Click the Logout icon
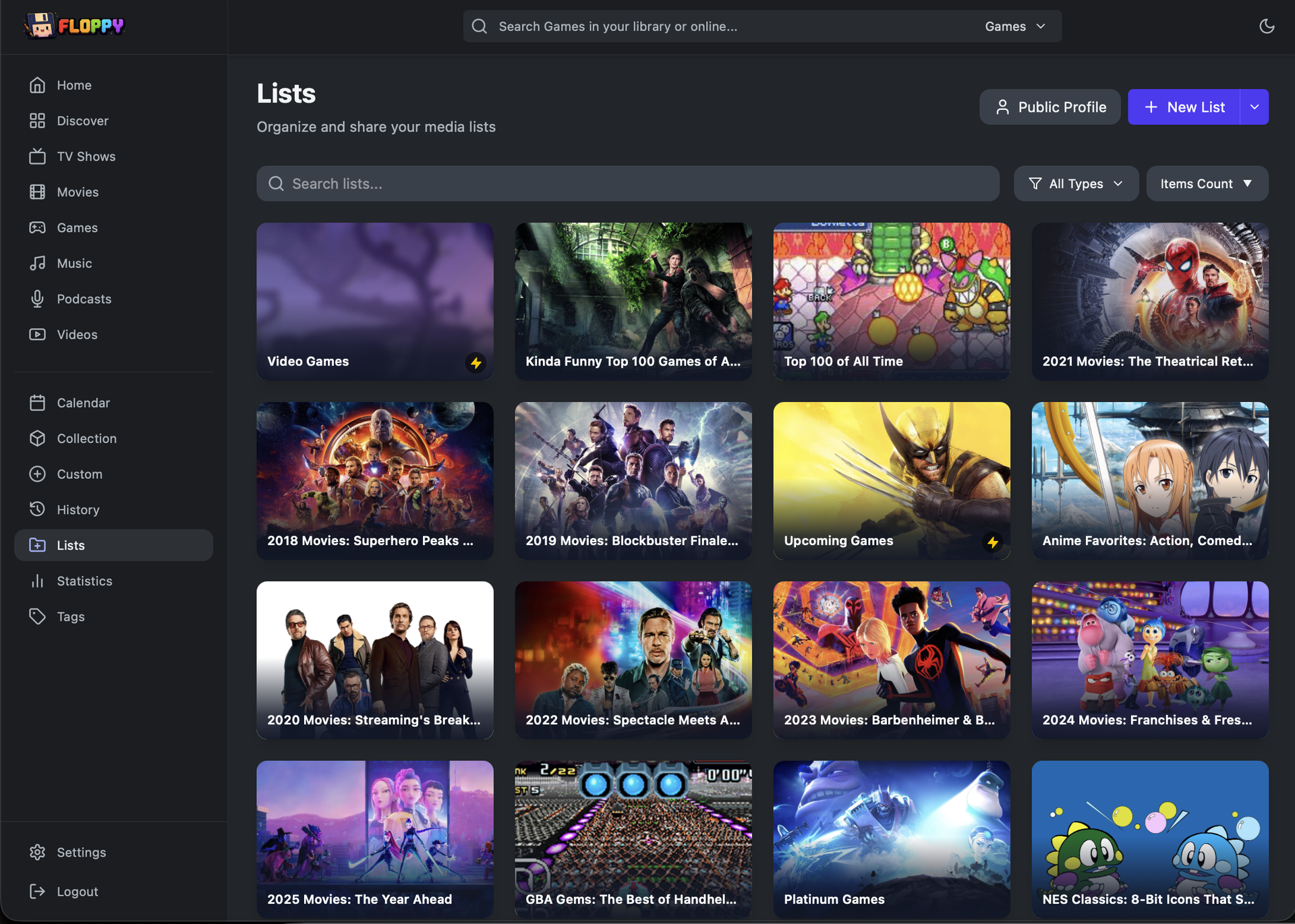Screen dimensions: 1295x924 [x=38, y=892]
